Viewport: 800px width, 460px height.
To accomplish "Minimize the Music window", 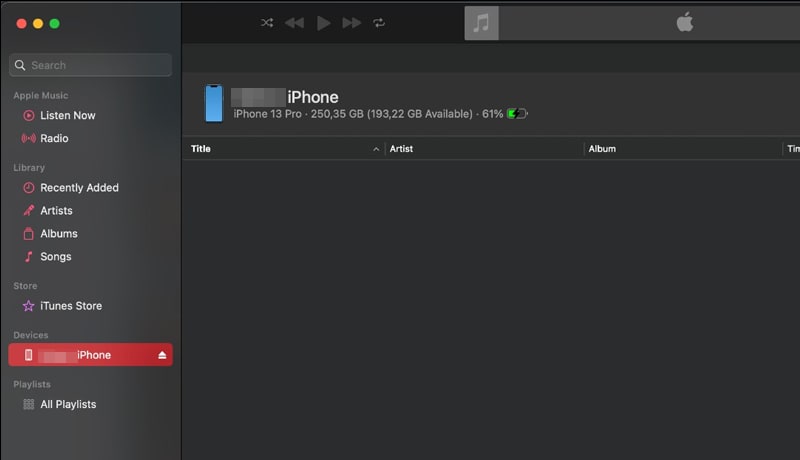I will coord(38,23).
